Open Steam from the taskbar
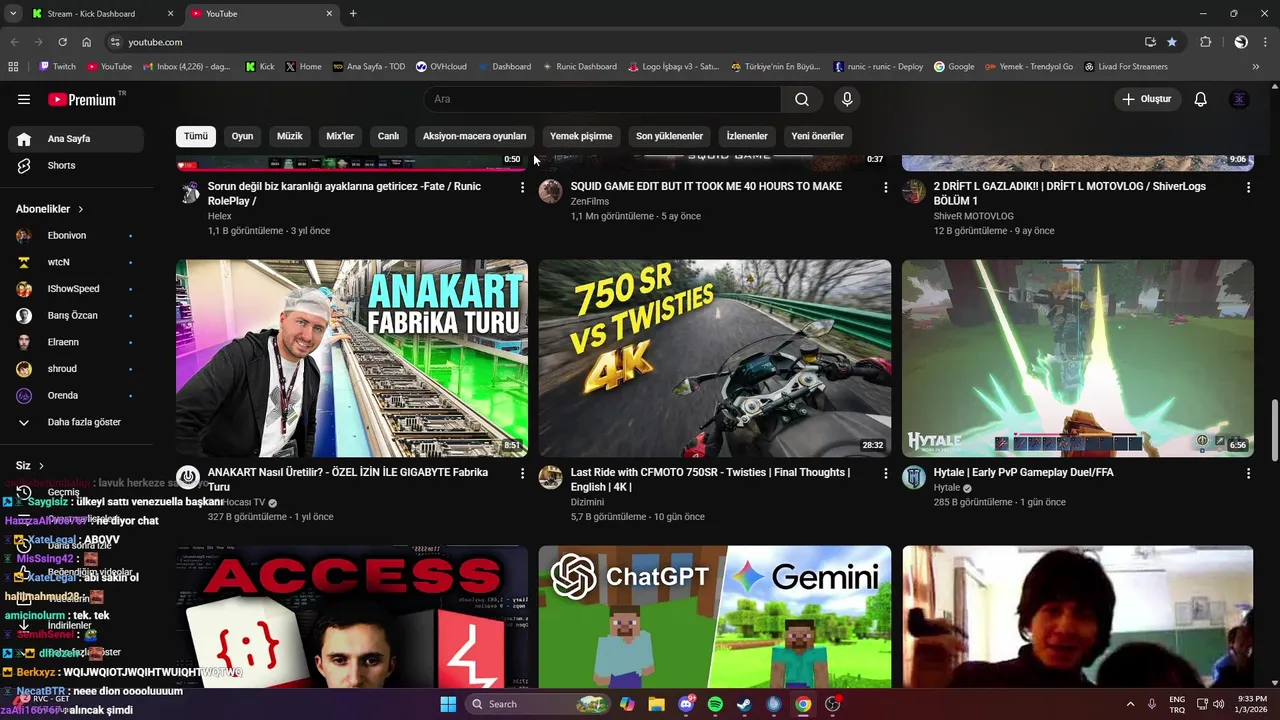1280x720 pixels. pyautogui.click(x=744, y=704)
